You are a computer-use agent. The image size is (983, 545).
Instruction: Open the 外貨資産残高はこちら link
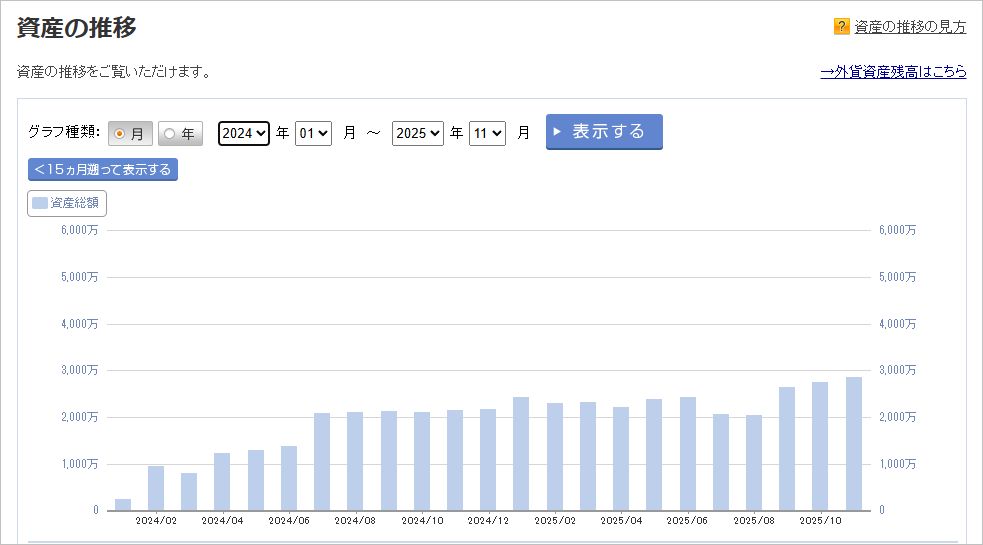point(893,71)
